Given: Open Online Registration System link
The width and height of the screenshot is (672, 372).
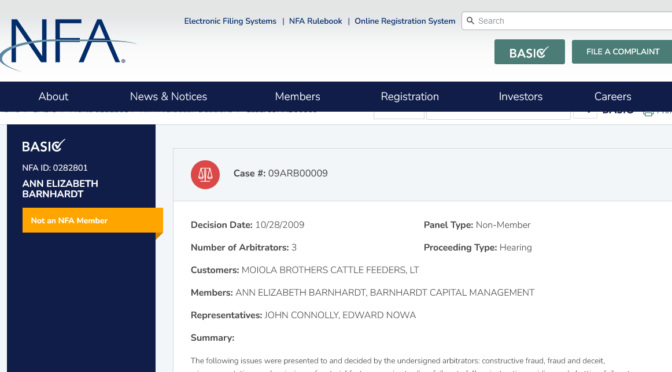Looking at the screenshot, I should tap(405, 21).
